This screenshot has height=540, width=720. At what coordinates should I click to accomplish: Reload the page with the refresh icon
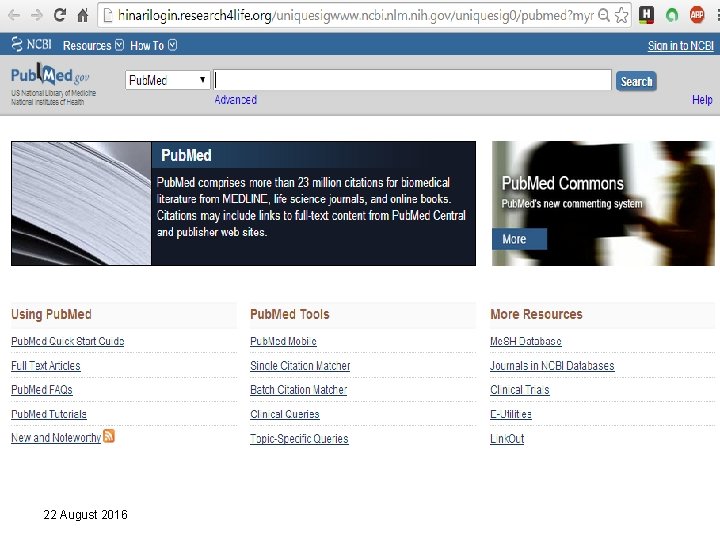point(60,15)
